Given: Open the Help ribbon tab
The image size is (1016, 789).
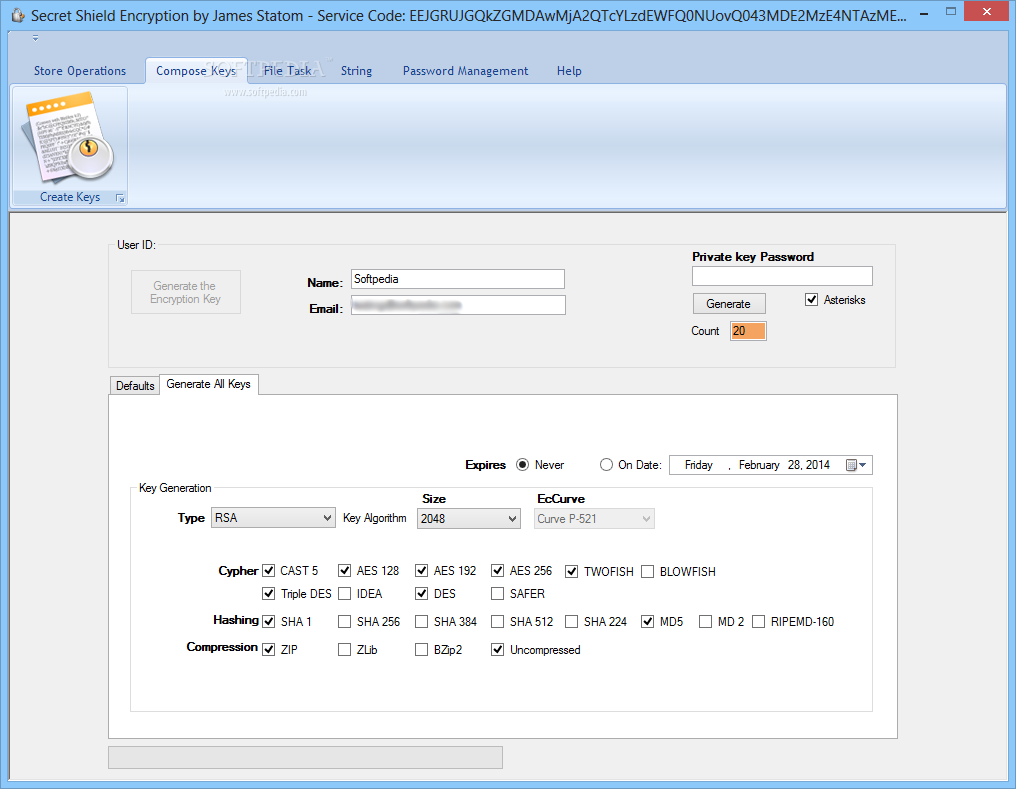Looking at the screenshot, I should (x=569, y=71).
